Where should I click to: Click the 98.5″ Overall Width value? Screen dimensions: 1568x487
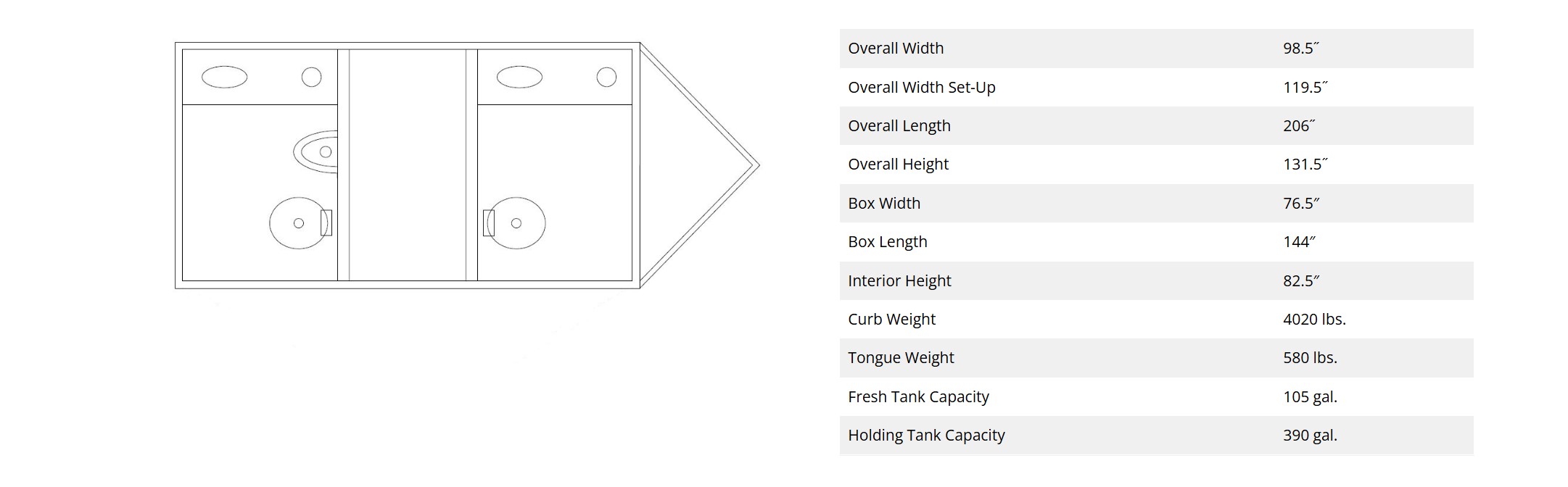pos(1300,48)
